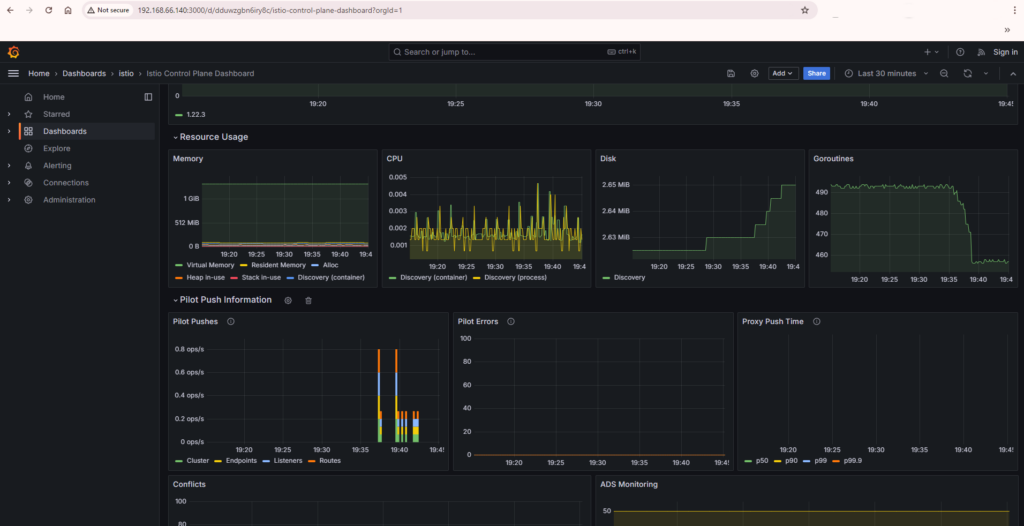Dock the sidebar menu icon
The height and width of the screenshot is (526, 1024).
click(x=148, y=97)
